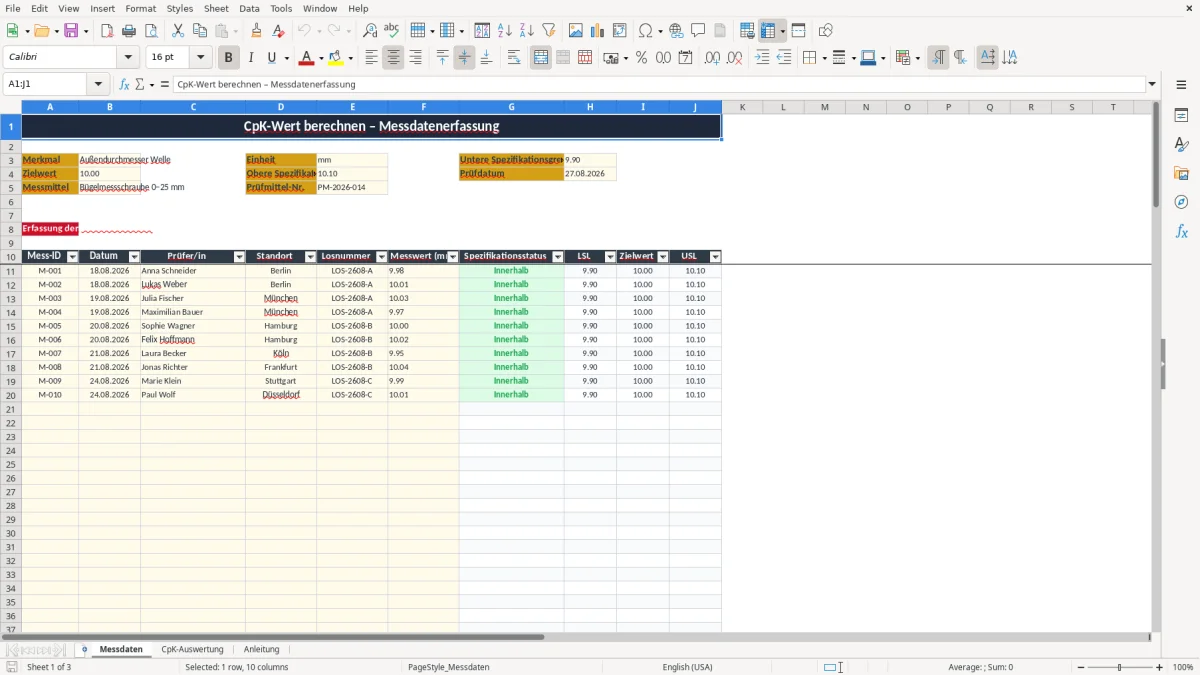1200x675 pixels.
Task: Click the AutoFilter funnel icon
Action: coord(548,31)
